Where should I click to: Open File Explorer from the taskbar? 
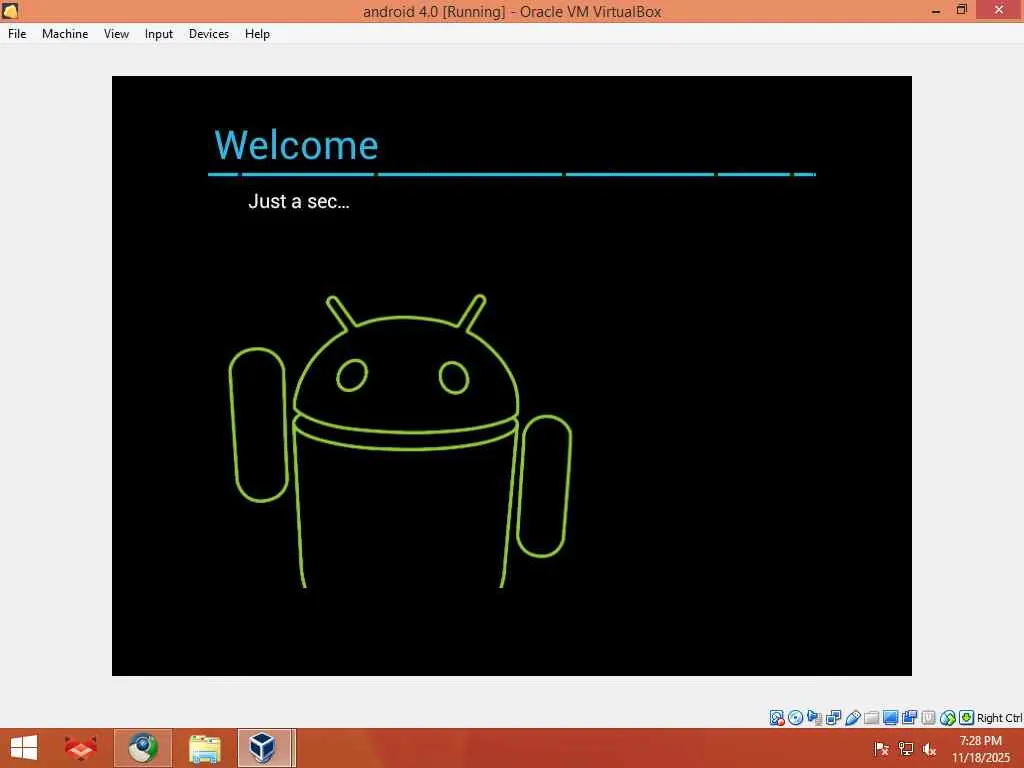(x=204, y=748)
